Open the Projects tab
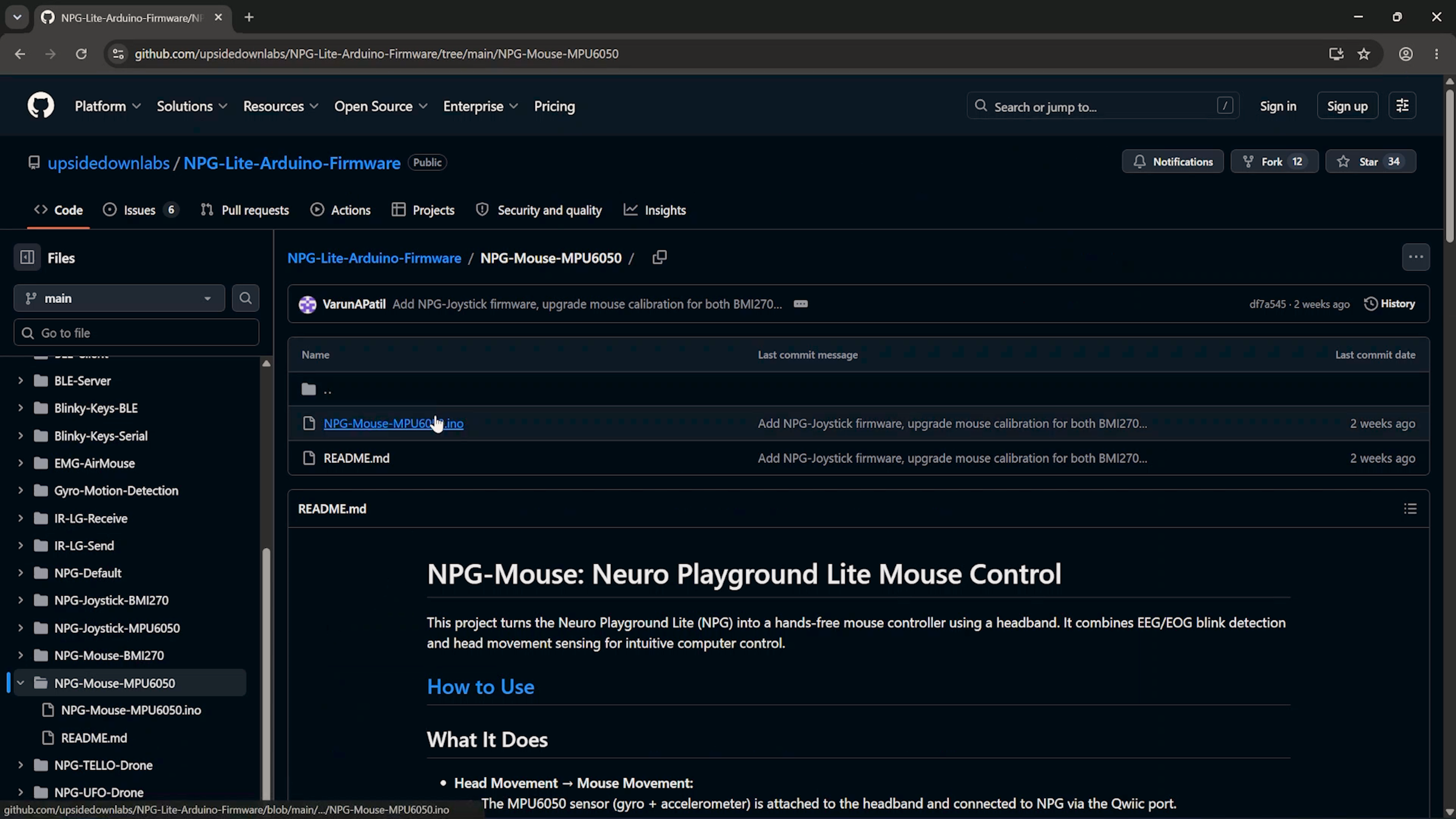This screenshot has height=819, width=1456. click(423, 211)
